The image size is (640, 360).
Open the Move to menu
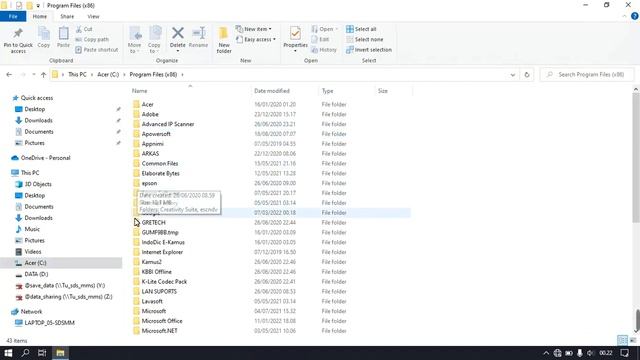click(135, 40)
